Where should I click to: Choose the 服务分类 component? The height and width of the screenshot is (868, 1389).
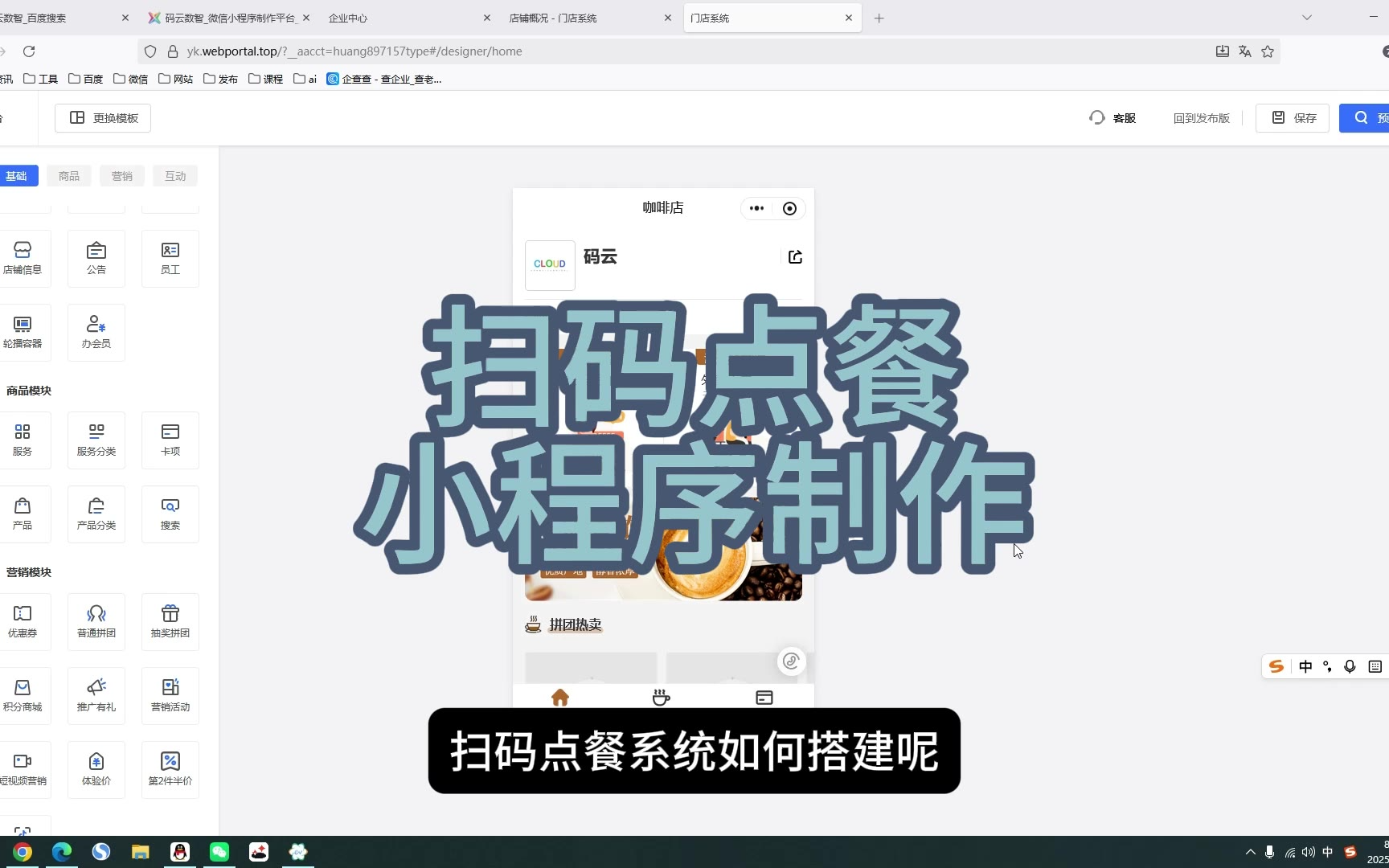[96, 440]
